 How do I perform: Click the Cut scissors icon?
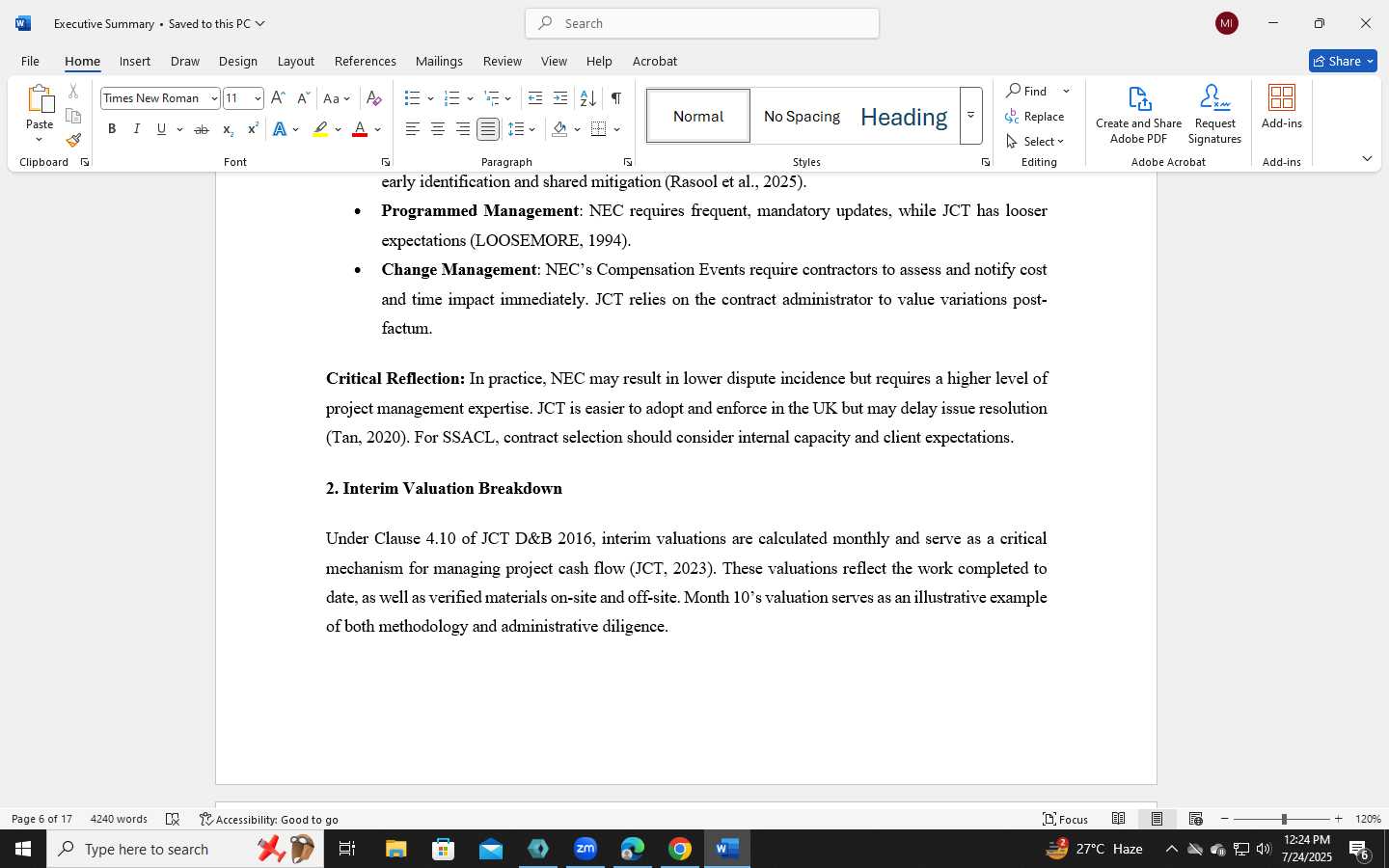pyautogui.click(x=73, y=92)
